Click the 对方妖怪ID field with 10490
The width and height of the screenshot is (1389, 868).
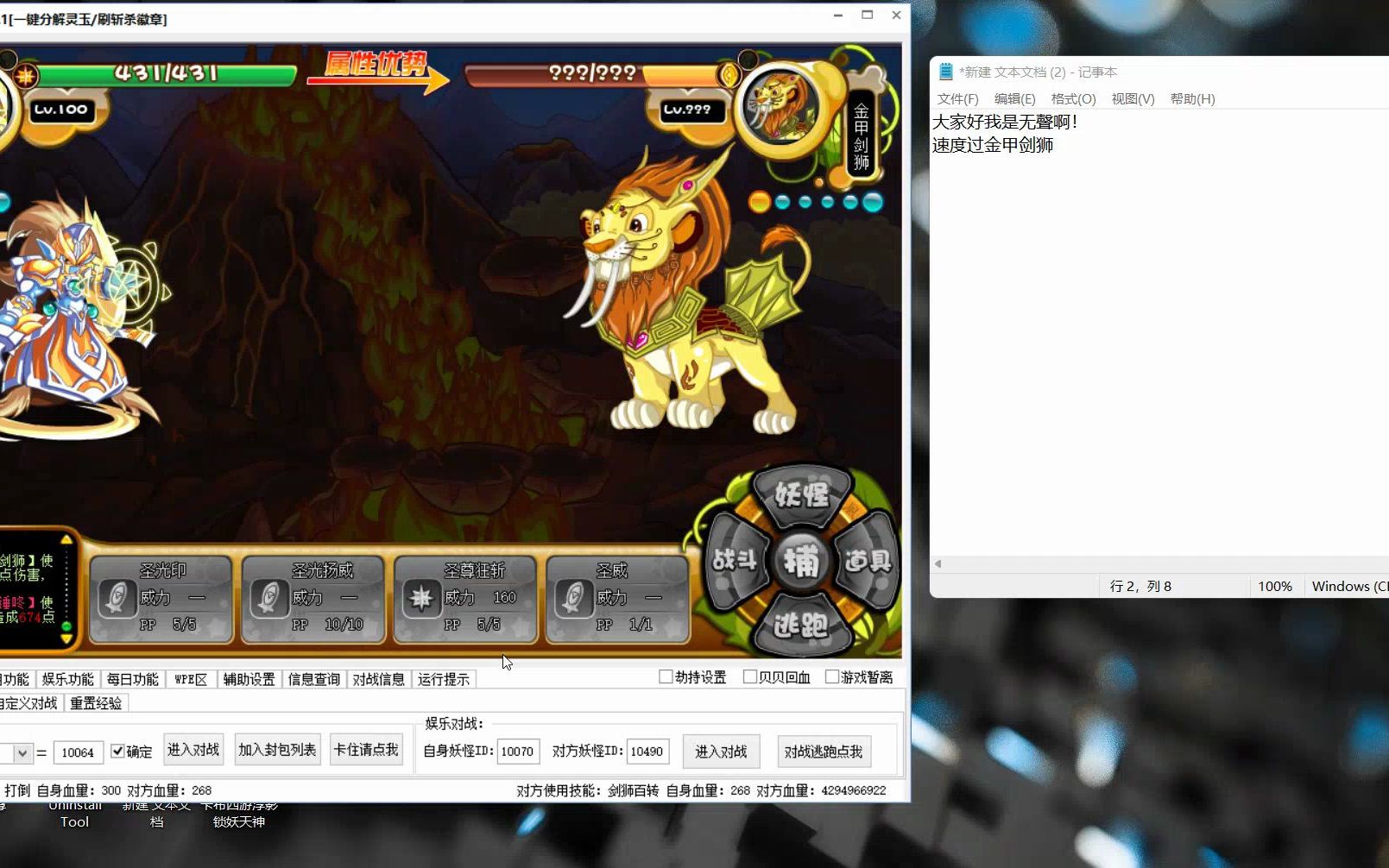click(x=647, y=752)
